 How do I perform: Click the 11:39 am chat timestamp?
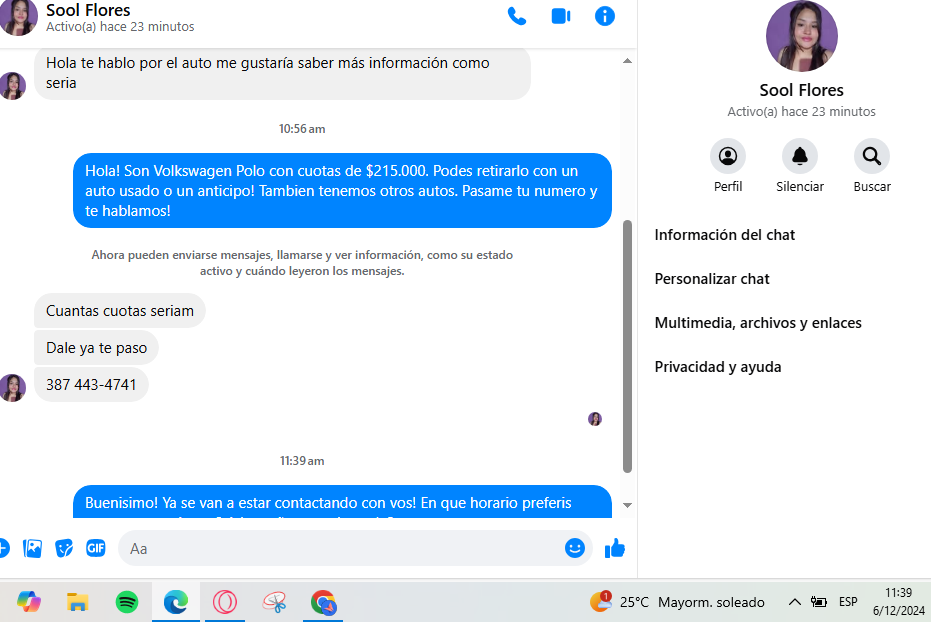pos(302,461)
